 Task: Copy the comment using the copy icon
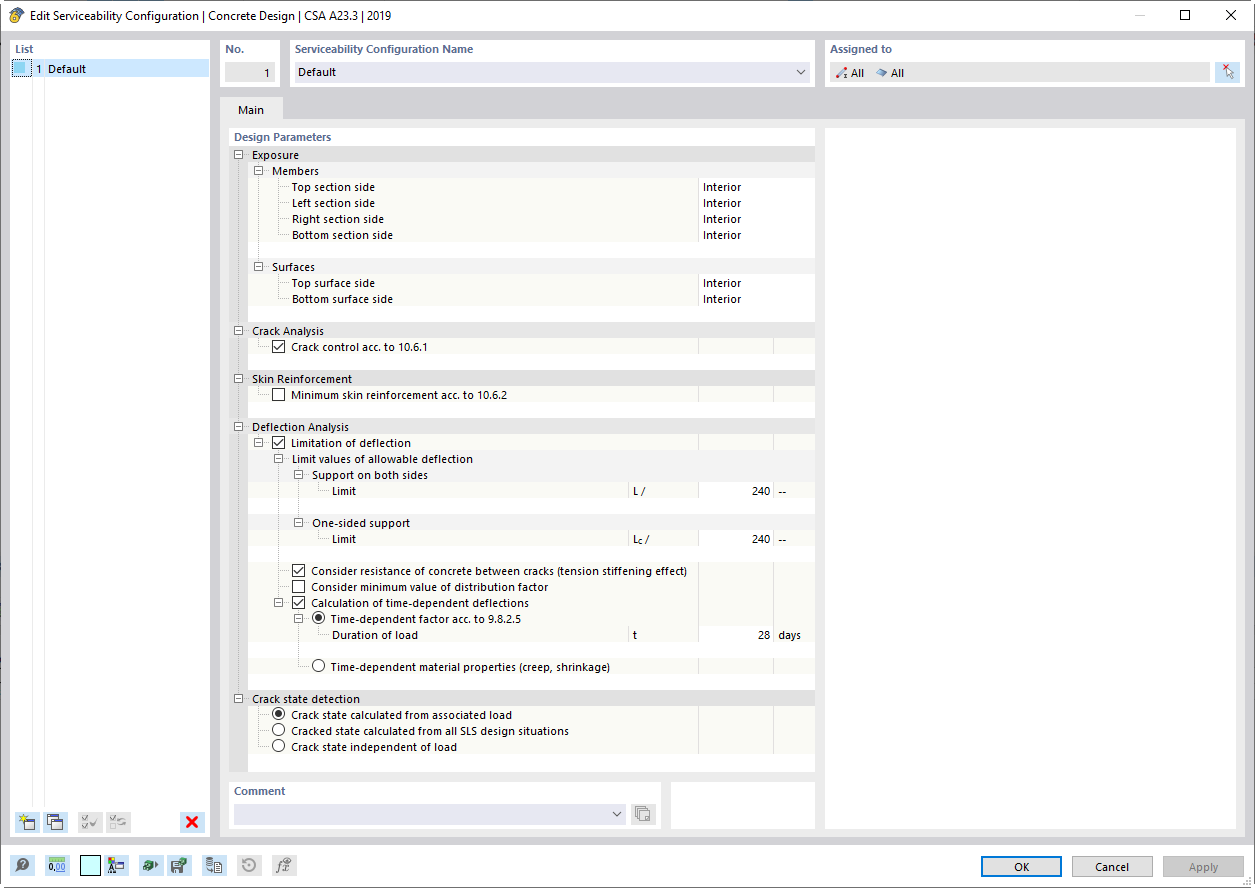click(643, 813)
